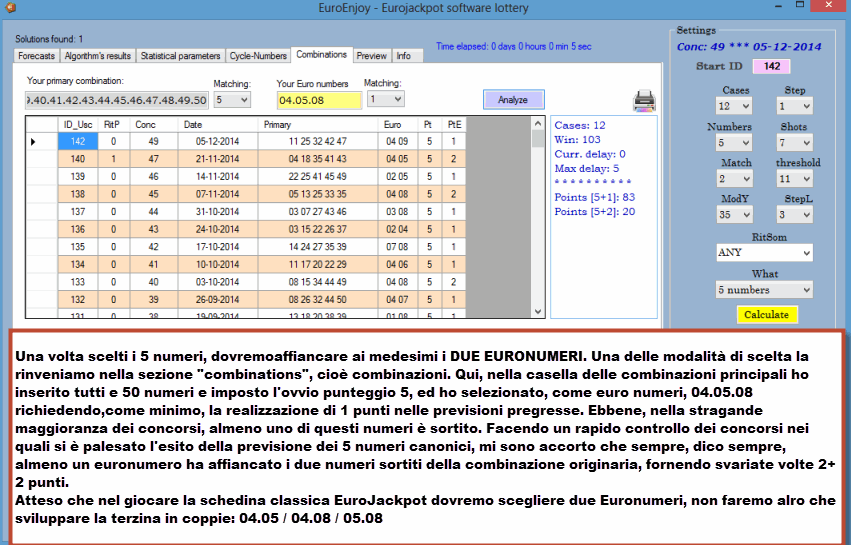Click ID cell 134
Screen dimensions: 851x545
pyautogui.click(x=78, y=264)
